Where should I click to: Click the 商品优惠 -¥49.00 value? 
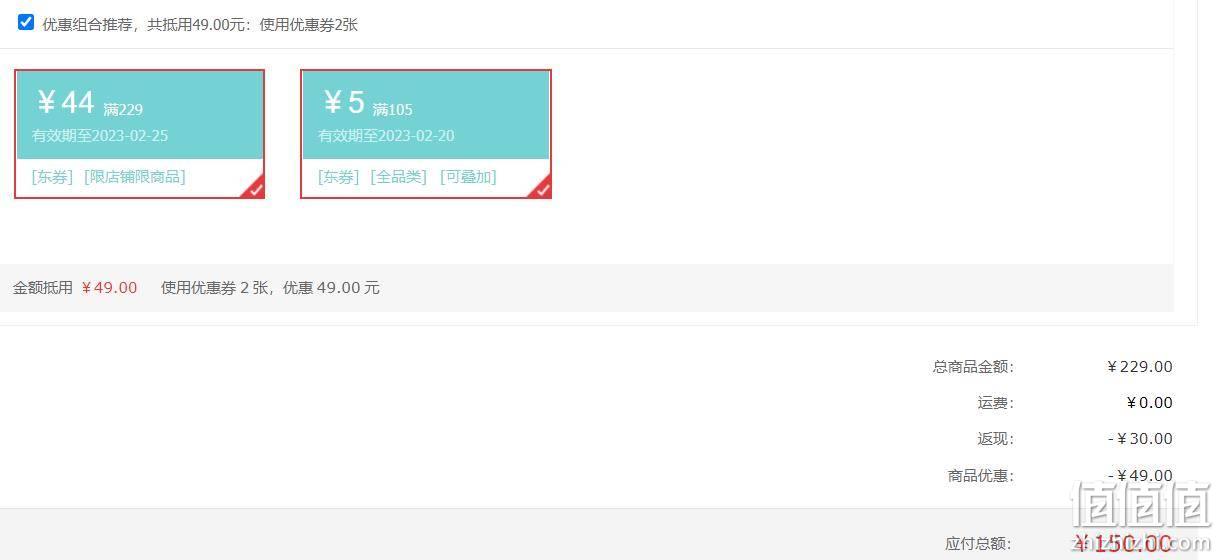1140,476
